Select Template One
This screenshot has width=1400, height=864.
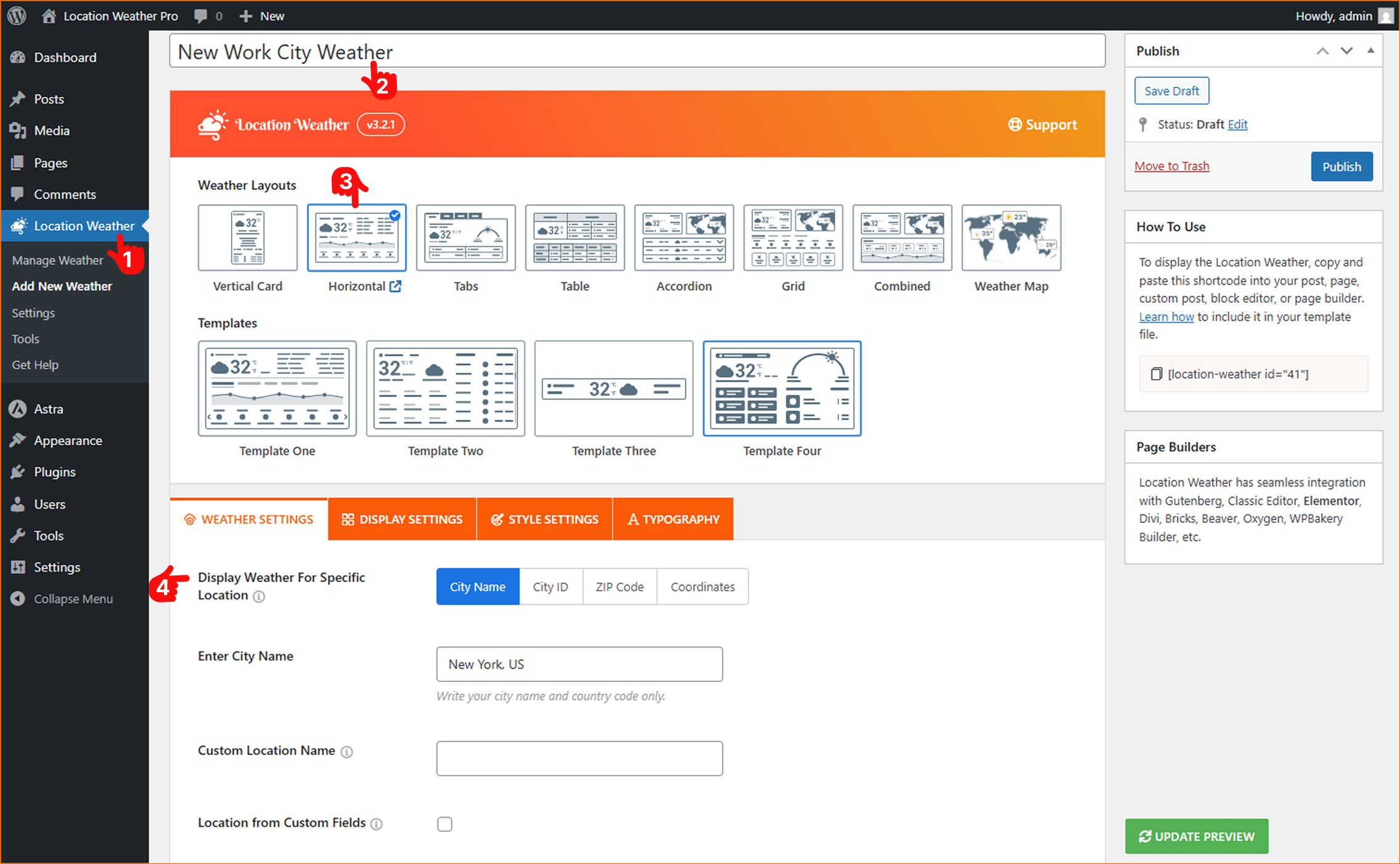(277, 389)
